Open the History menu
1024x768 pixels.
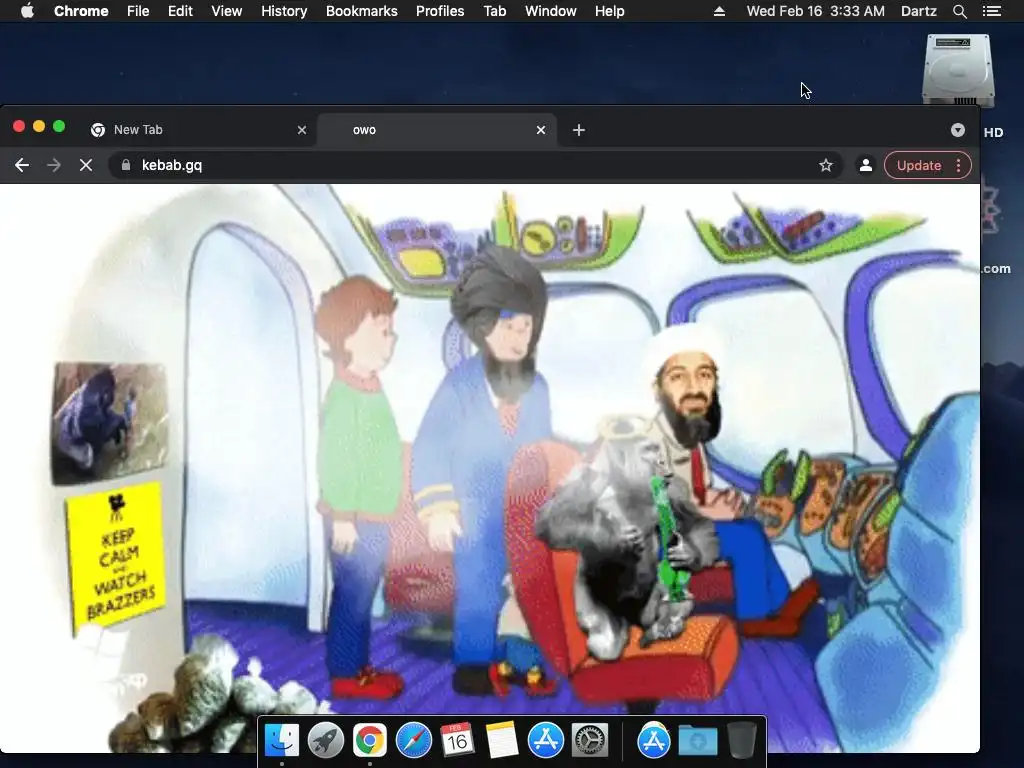pyautogui.click(x=284, y=11)
